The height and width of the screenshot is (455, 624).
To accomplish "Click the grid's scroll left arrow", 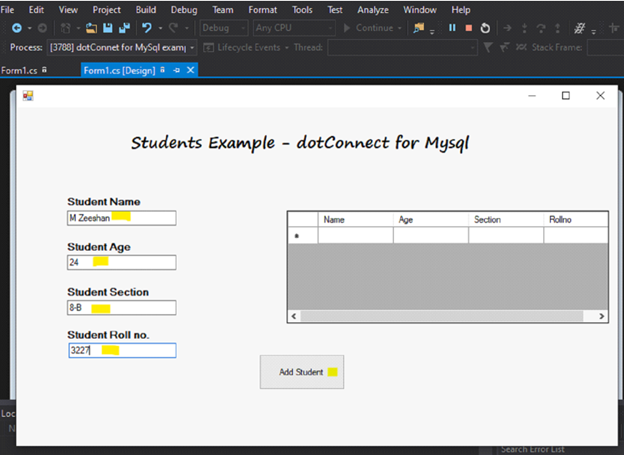I will point(294,316).
